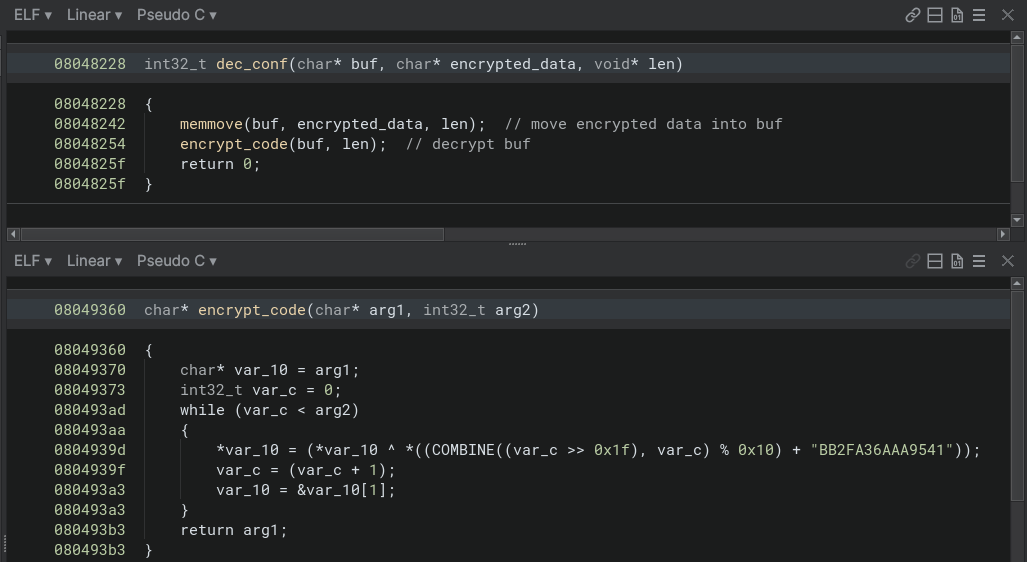Open the hamburger menu in top pane
The image size is (1027, 562).
coord(979,15)
